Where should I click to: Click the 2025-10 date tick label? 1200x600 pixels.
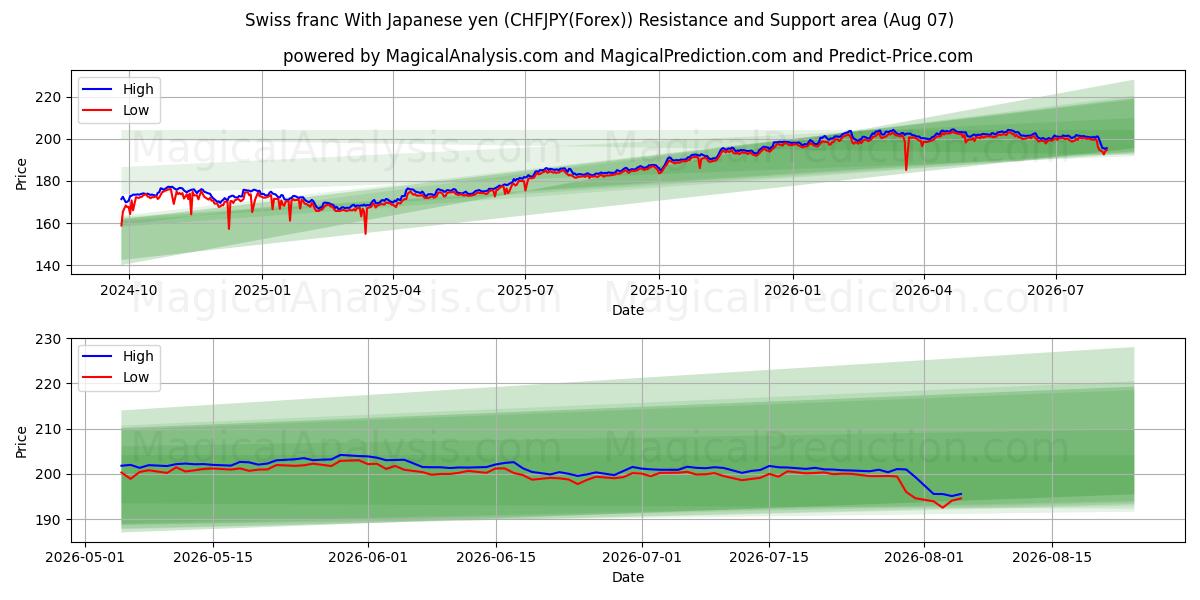point(660,291)
